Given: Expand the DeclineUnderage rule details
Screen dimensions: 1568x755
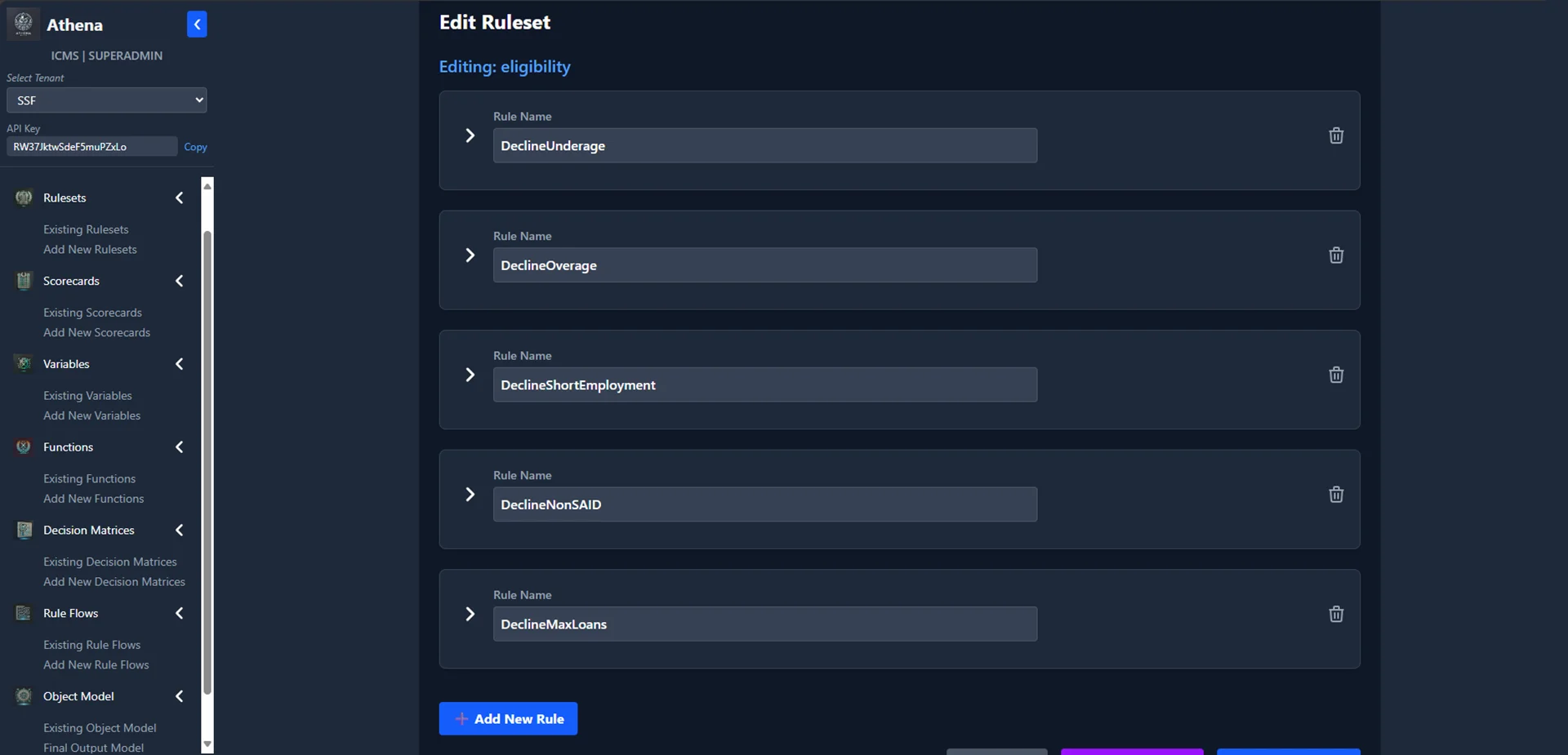Looking at the screenshot, I should 470,135.
